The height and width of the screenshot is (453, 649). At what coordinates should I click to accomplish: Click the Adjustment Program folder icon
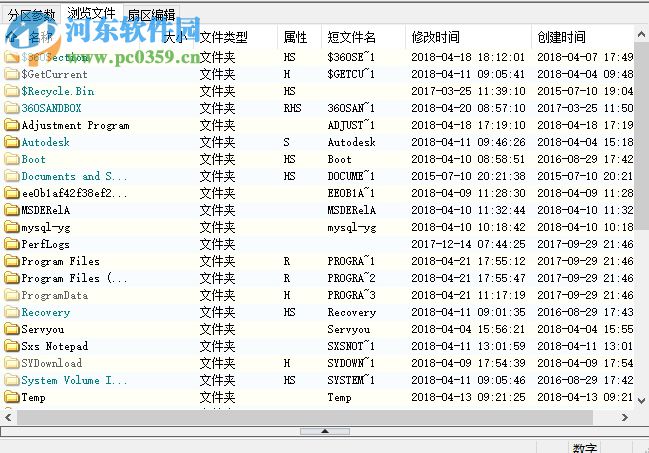tap(12, 125)
